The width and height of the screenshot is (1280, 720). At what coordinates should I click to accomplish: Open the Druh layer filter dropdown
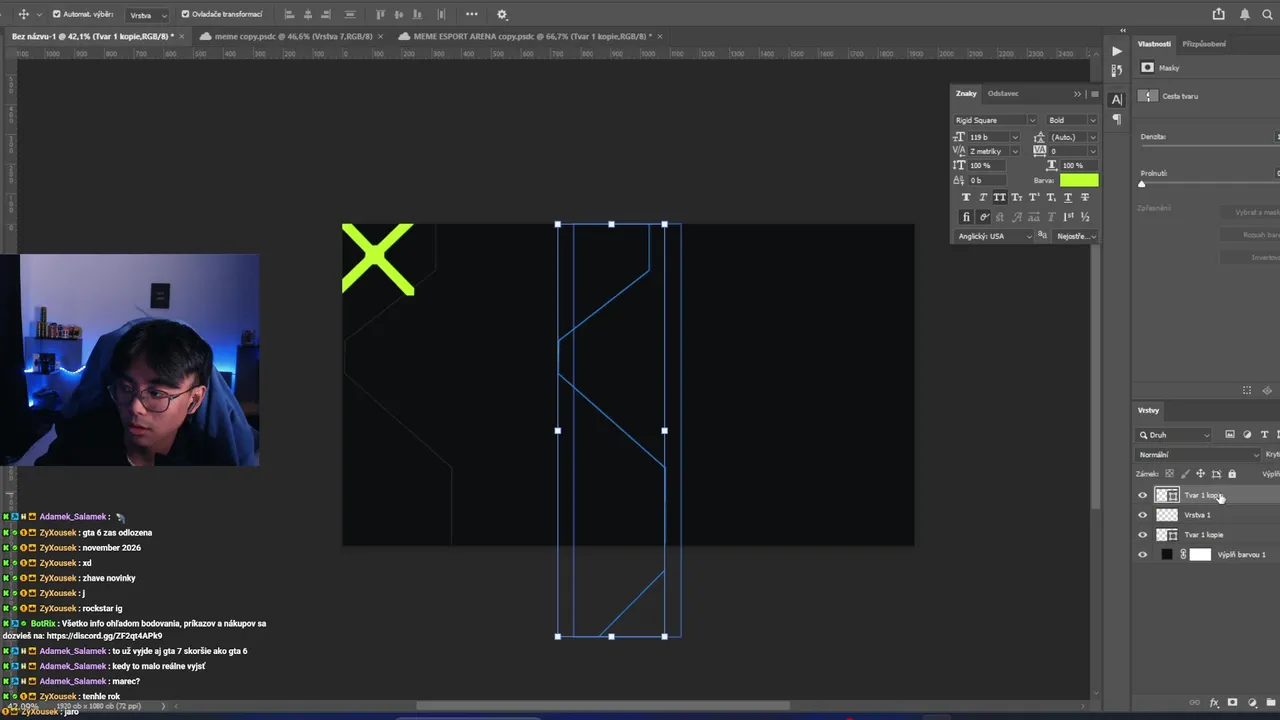click(x=1174, y=435)
